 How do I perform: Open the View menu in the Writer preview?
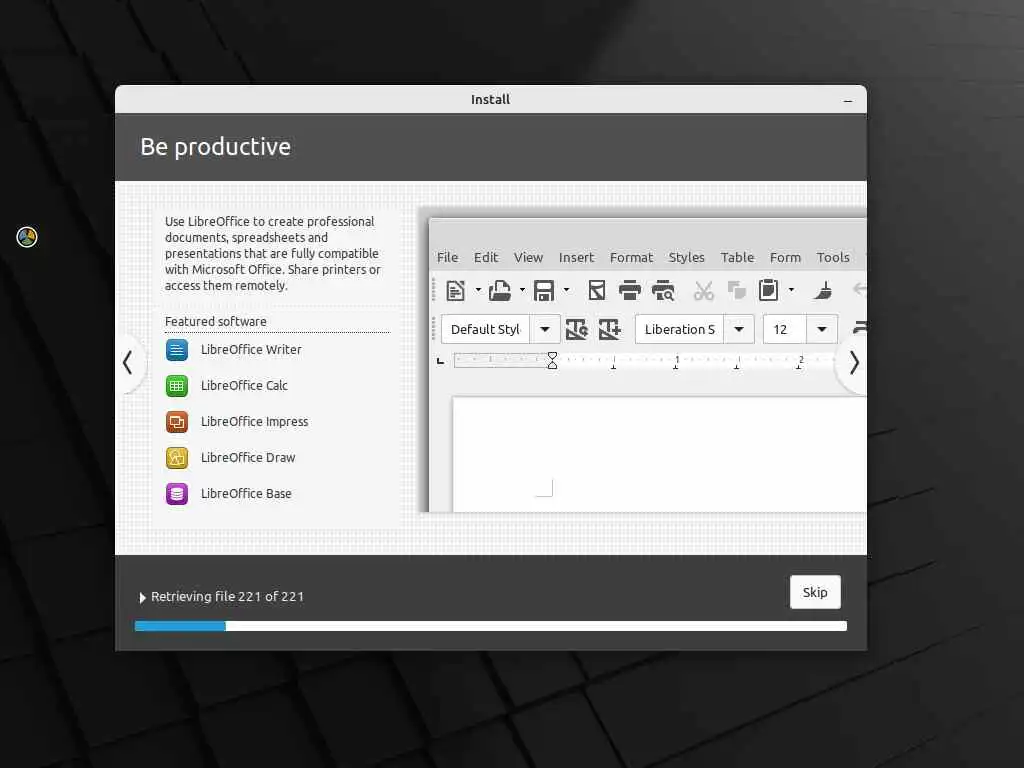pyautogui.click(x=528, y=257)
